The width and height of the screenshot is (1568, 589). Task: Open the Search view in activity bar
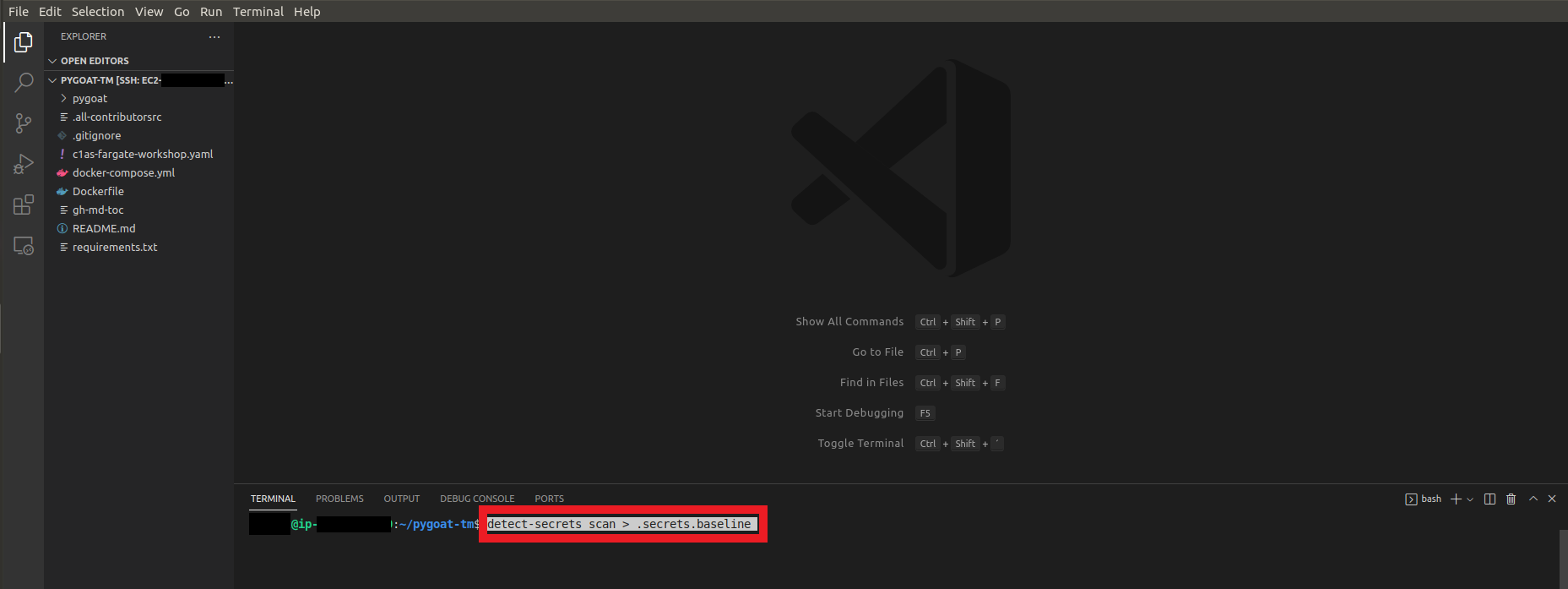tap(24, 82)
